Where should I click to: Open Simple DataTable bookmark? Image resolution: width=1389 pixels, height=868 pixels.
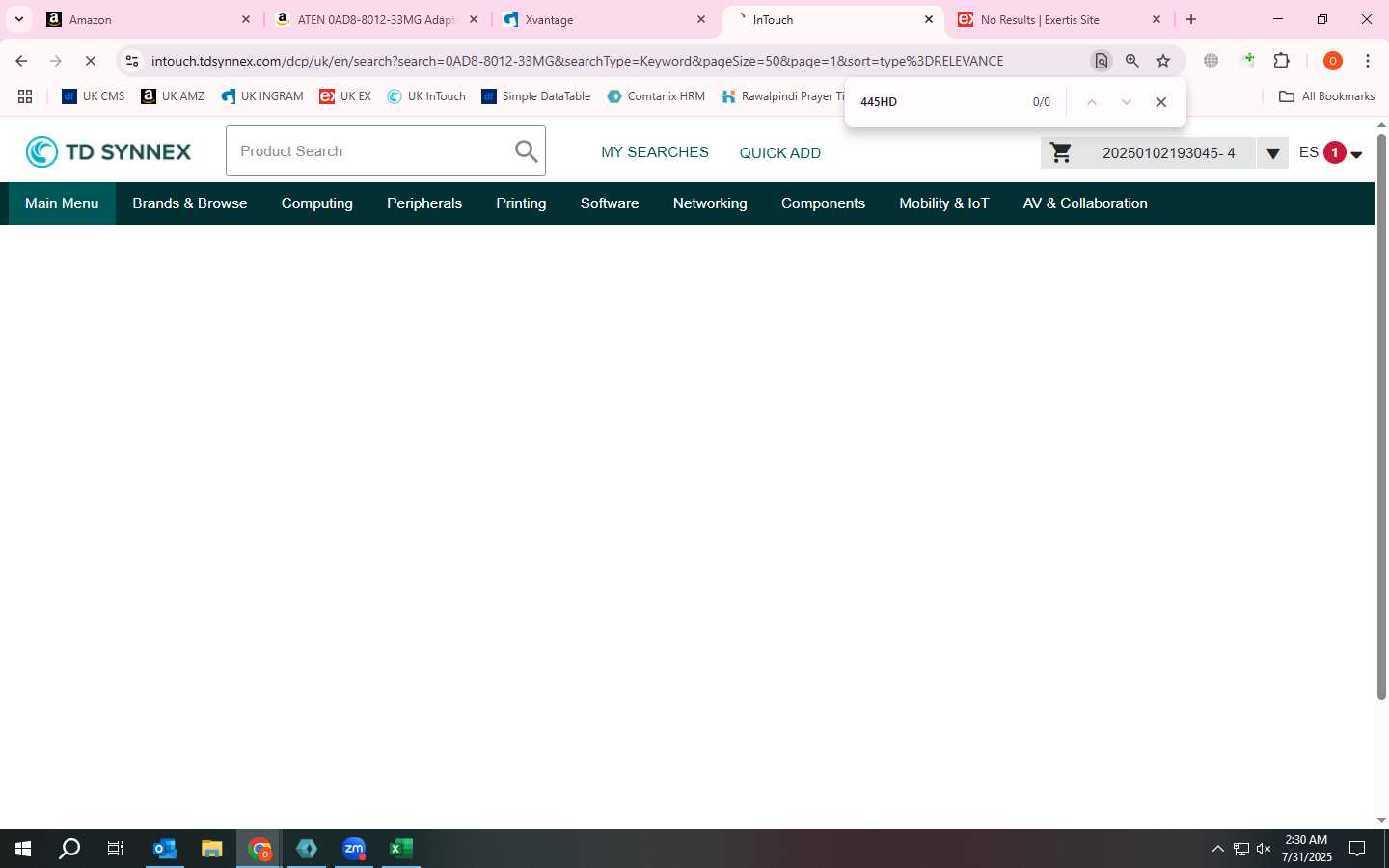pos(536,96)
